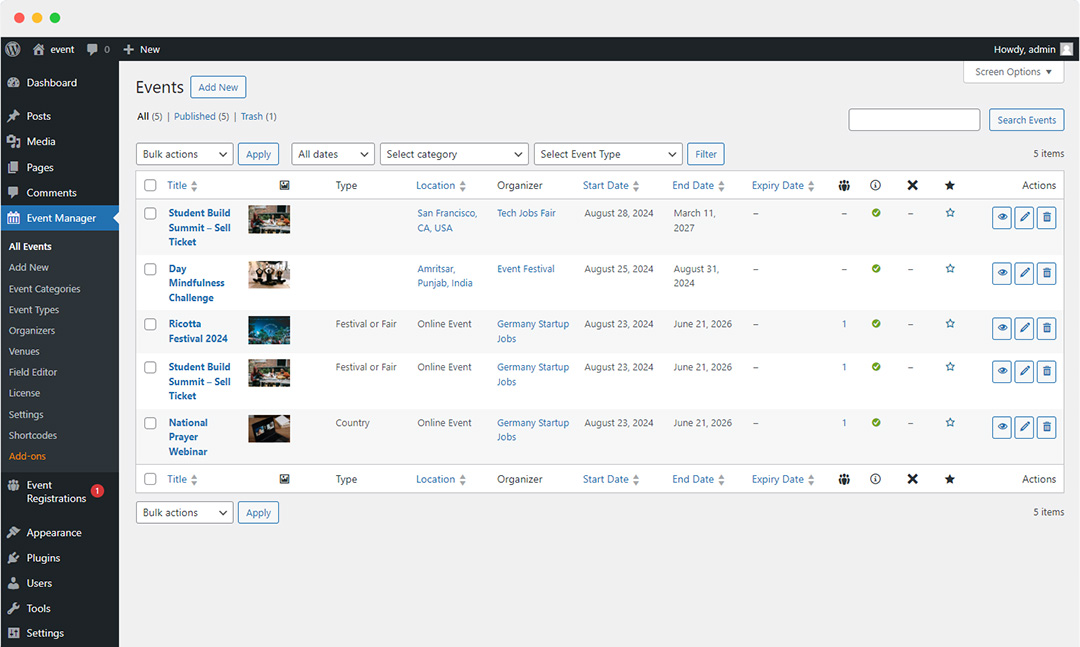Open the Trash filter link
Screen dimensions: 1080x647
pos(251,117)
